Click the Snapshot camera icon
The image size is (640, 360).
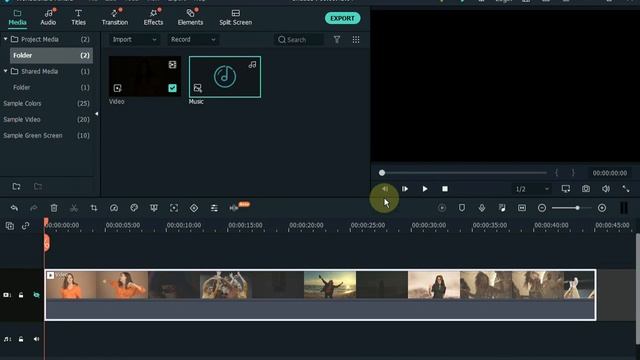[x=586, y=189]
